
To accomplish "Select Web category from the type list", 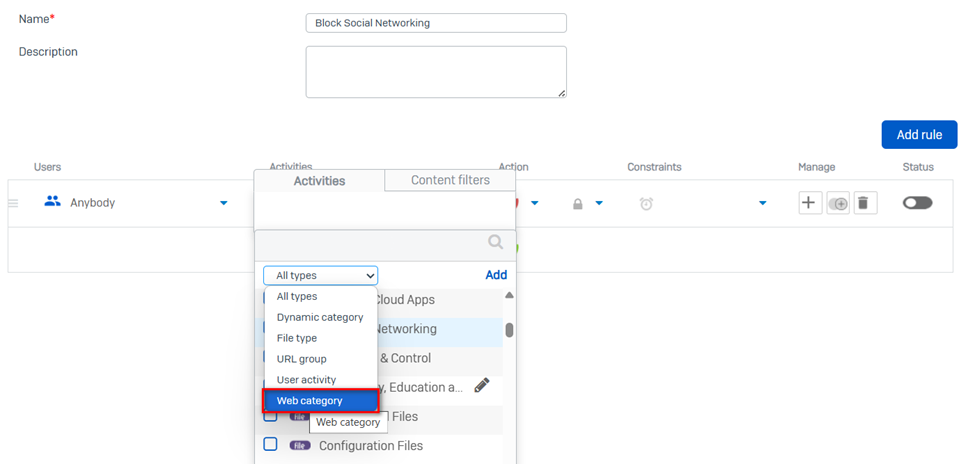I will point(320,401).
